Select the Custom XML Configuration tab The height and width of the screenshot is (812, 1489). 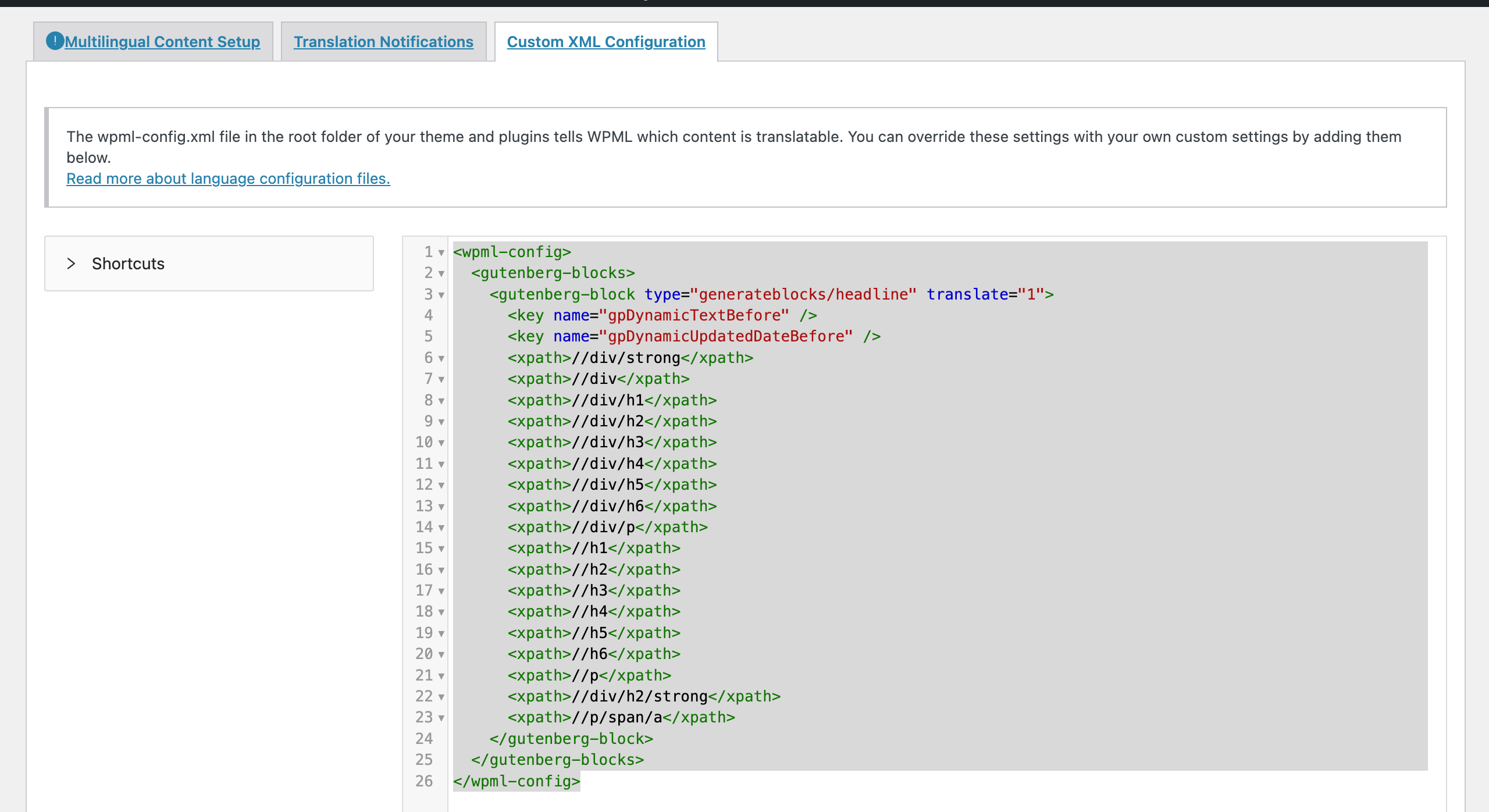tap(606, 42)
